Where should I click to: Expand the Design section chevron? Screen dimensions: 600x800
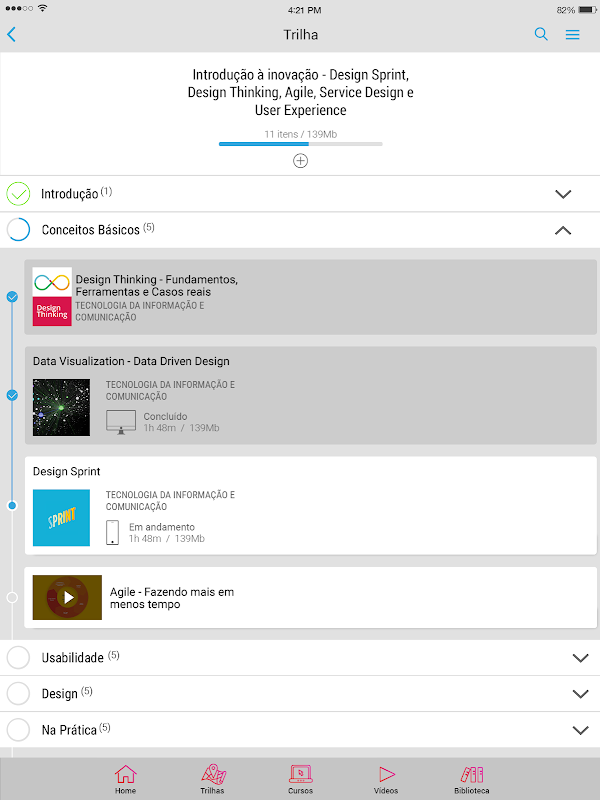(x=580, y=694)
